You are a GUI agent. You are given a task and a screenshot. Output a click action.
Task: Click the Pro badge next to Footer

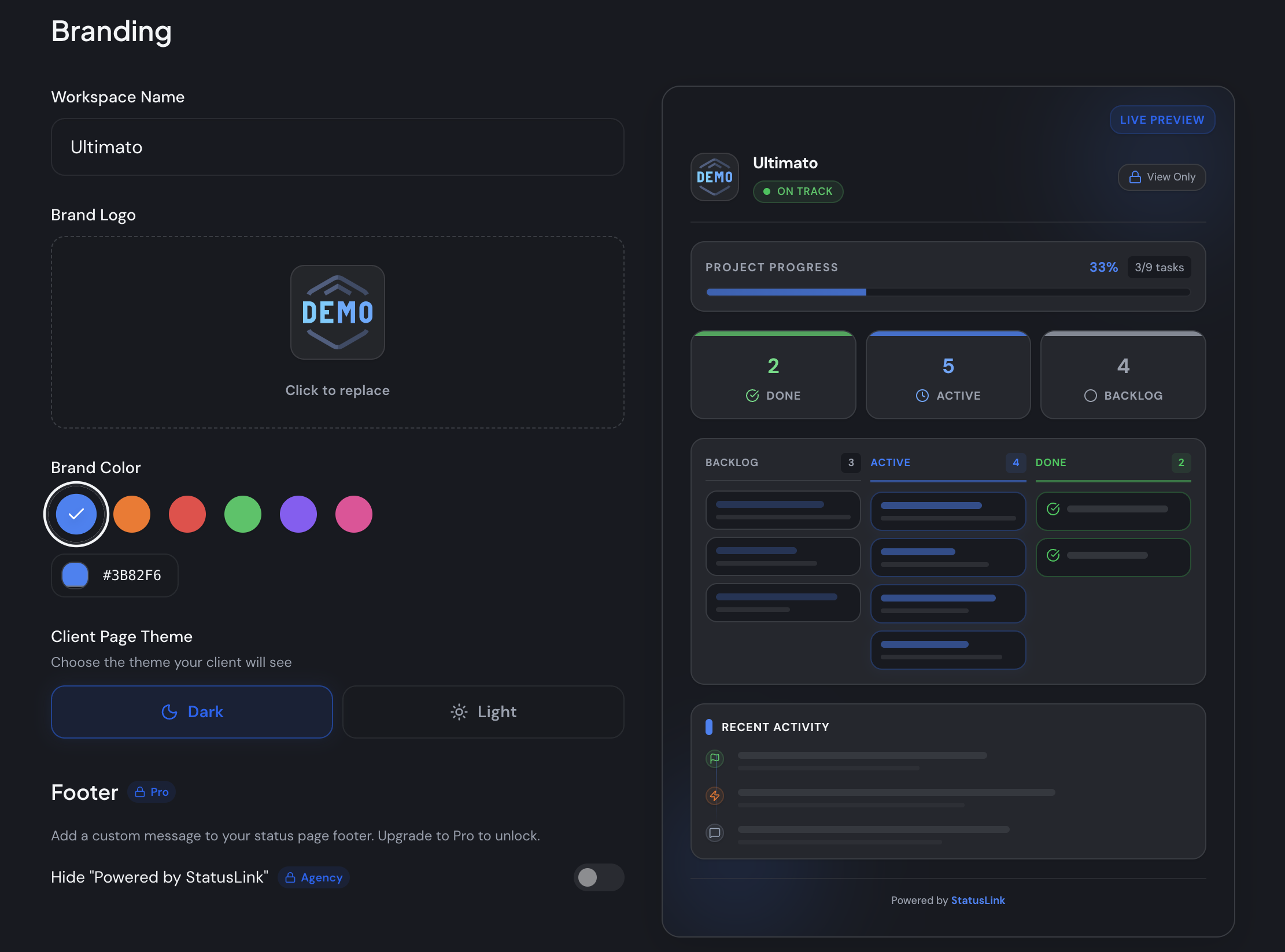pyautogui.click(x=152, y=792)
